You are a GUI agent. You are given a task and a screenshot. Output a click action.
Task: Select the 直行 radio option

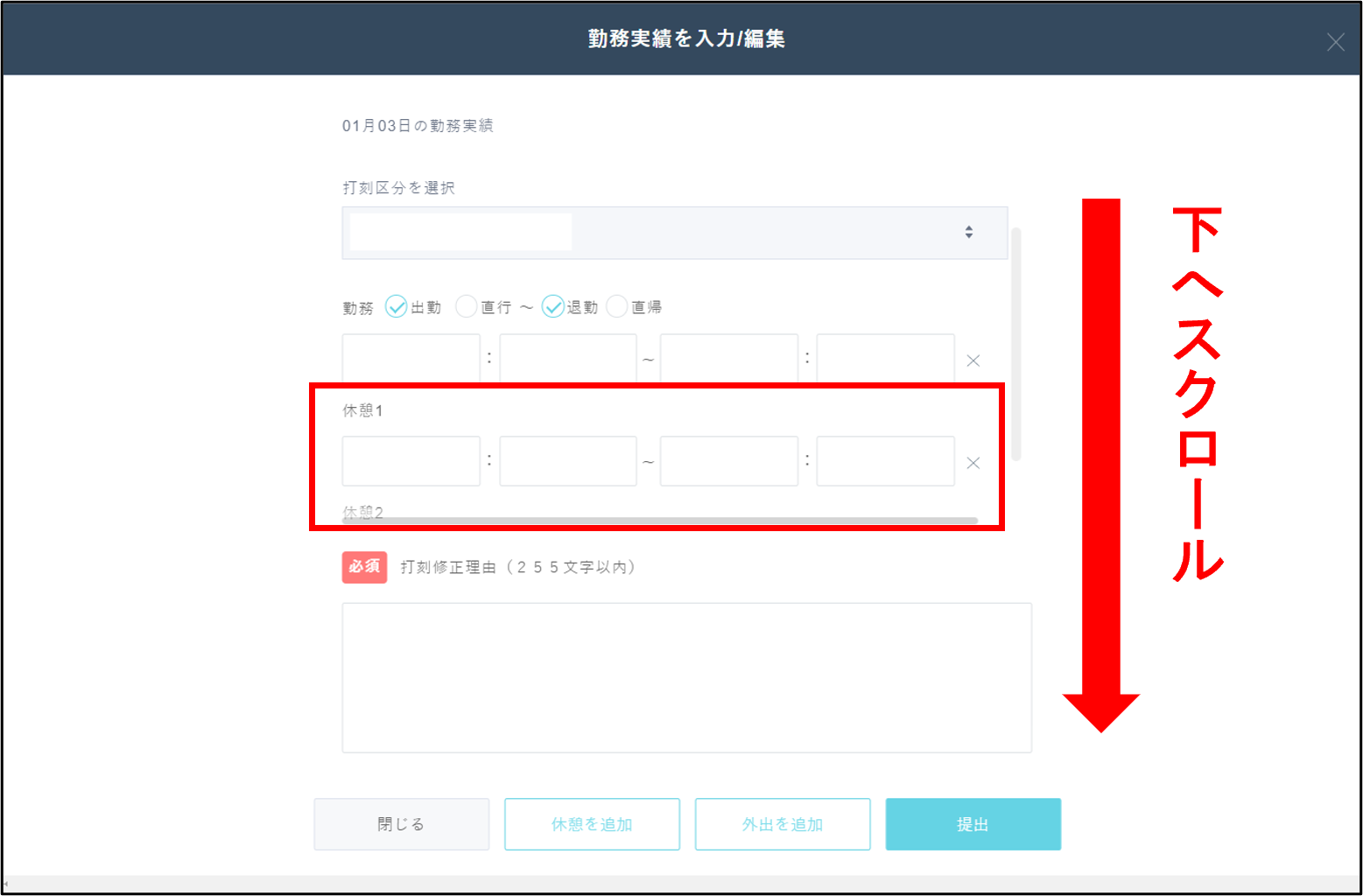click(x=467, y=306)
